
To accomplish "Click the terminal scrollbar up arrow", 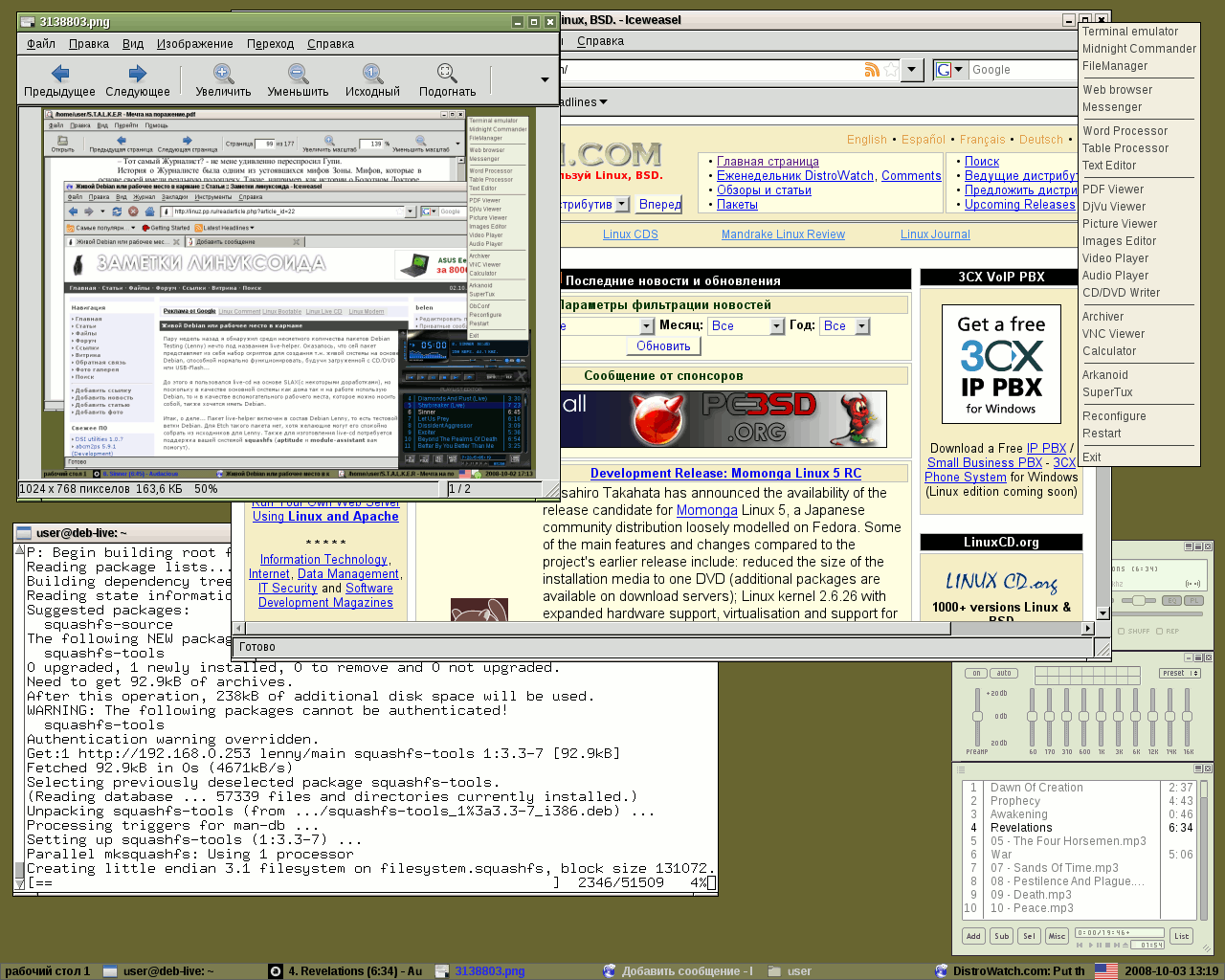I will [x=19, y=550].
